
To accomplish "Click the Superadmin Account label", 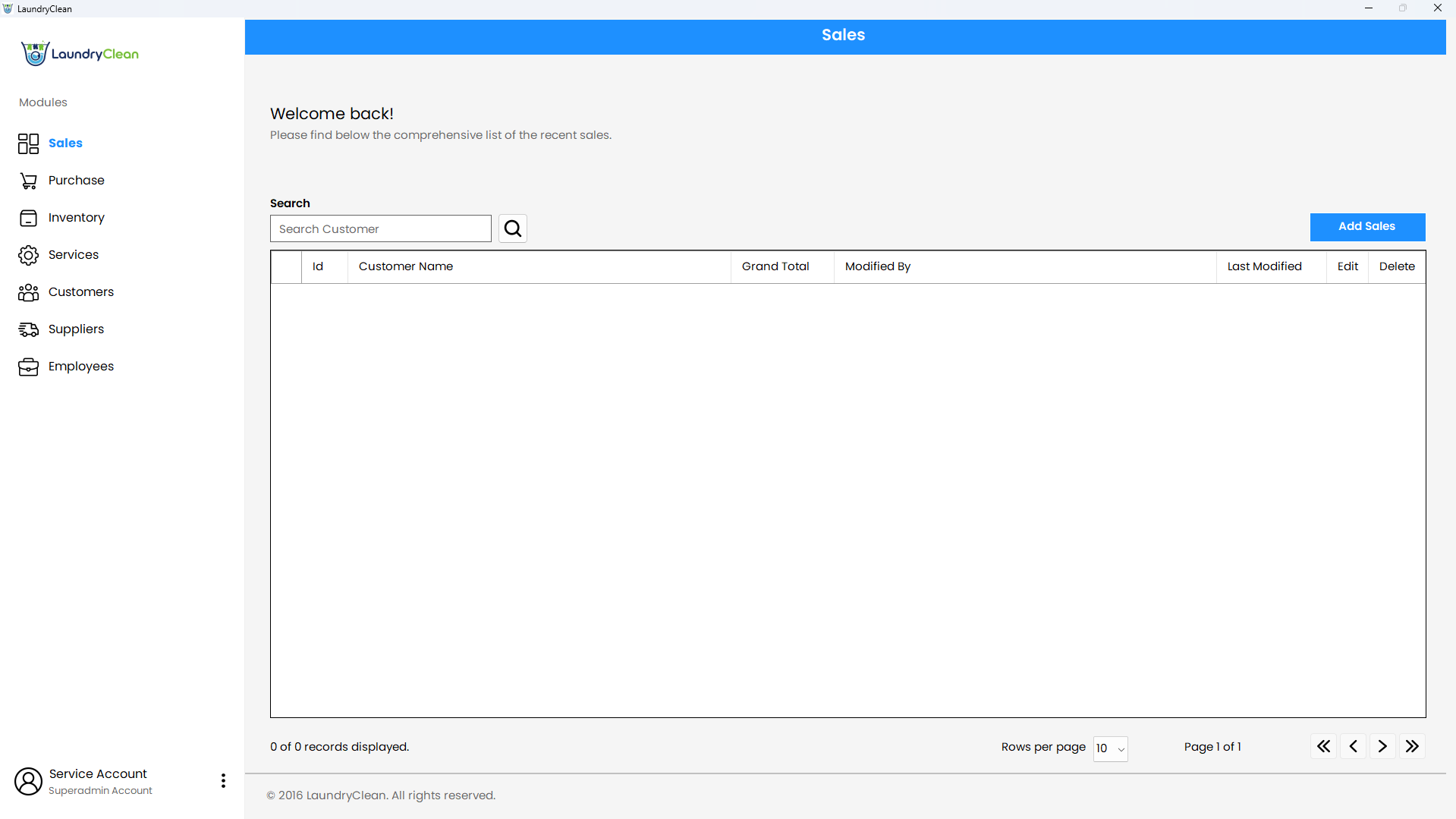I will click(100, 791).
